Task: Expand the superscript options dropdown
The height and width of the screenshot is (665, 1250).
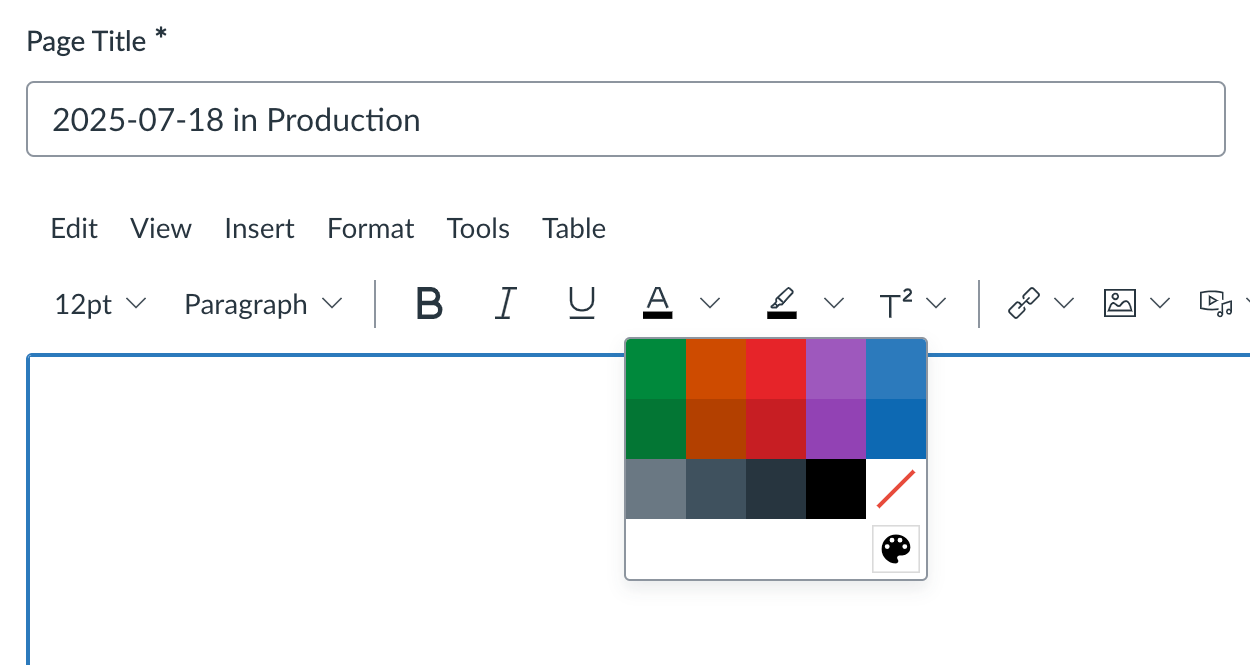Action: [x=937, y=303]
